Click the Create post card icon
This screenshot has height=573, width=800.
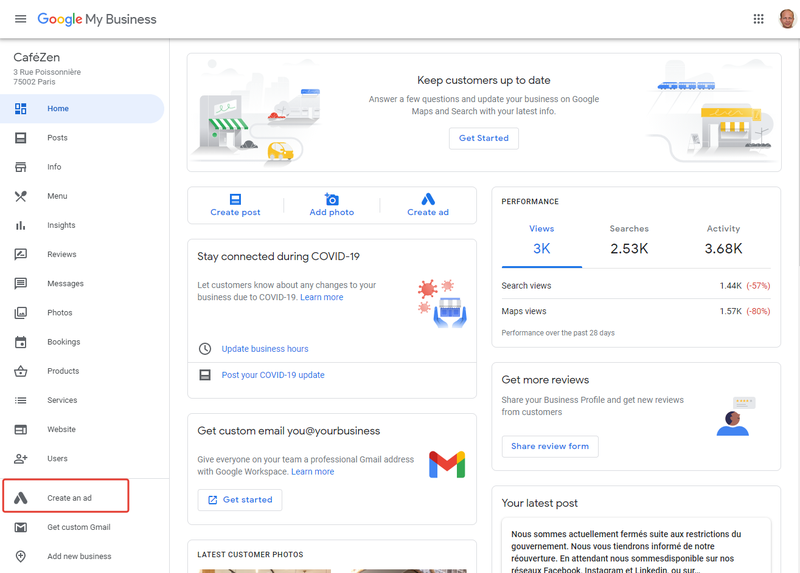pyautogui.click(x=235, y=199)
